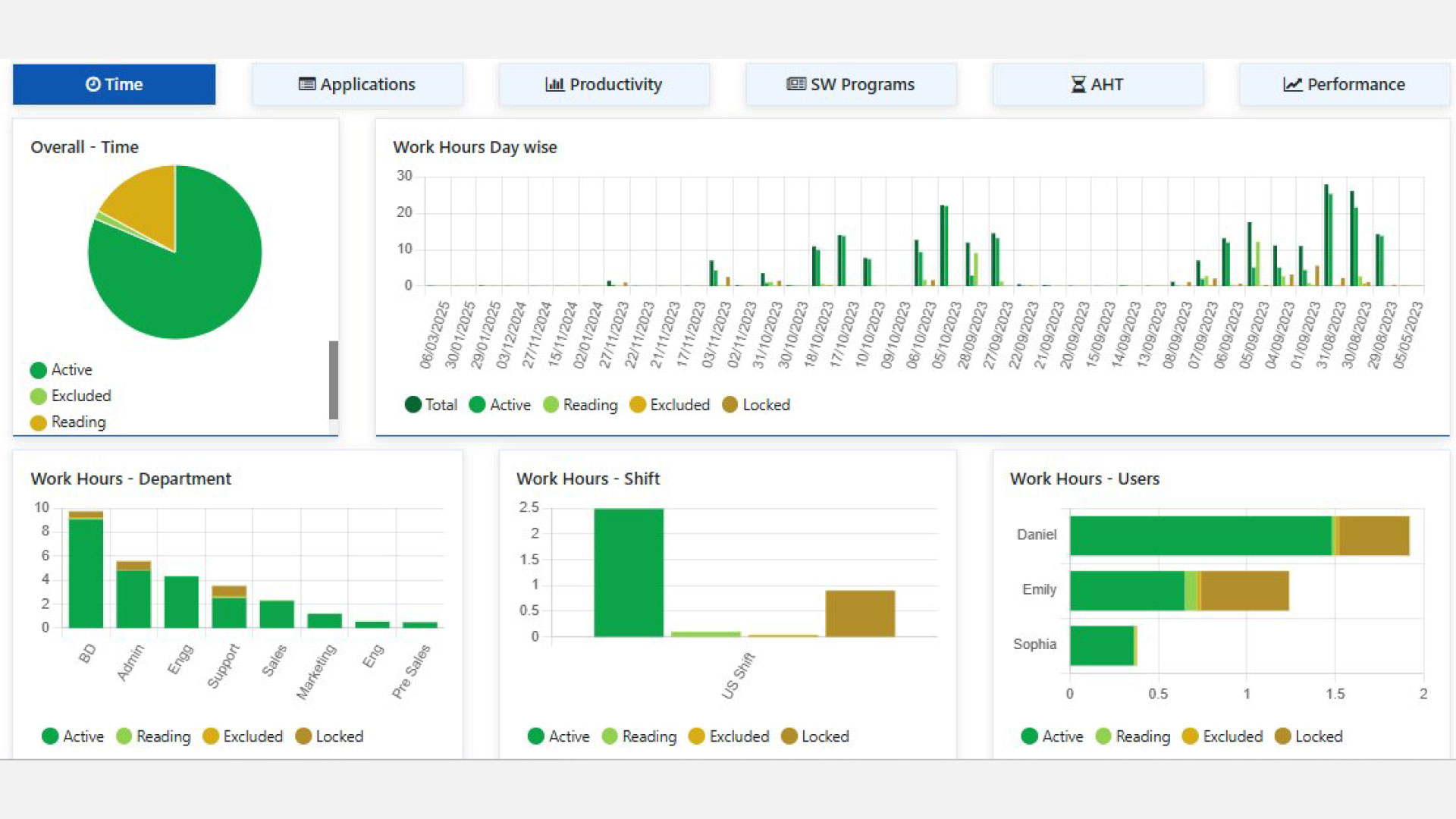Click the SW Programs newspaper icon
This screenshot has height=819, width=1456.
tap(795, 84)
